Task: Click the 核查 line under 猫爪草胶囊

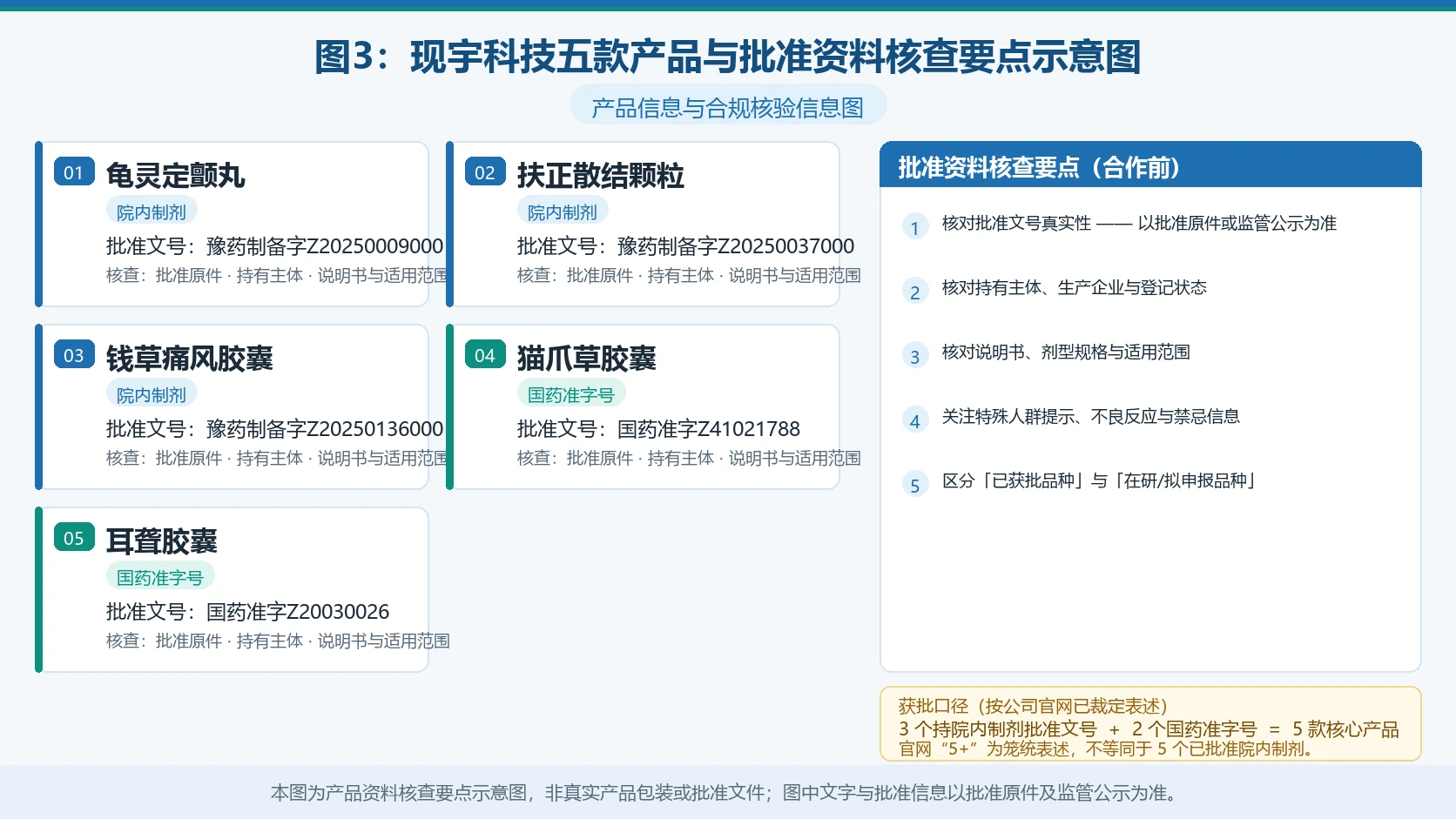Action: point(689,459)
